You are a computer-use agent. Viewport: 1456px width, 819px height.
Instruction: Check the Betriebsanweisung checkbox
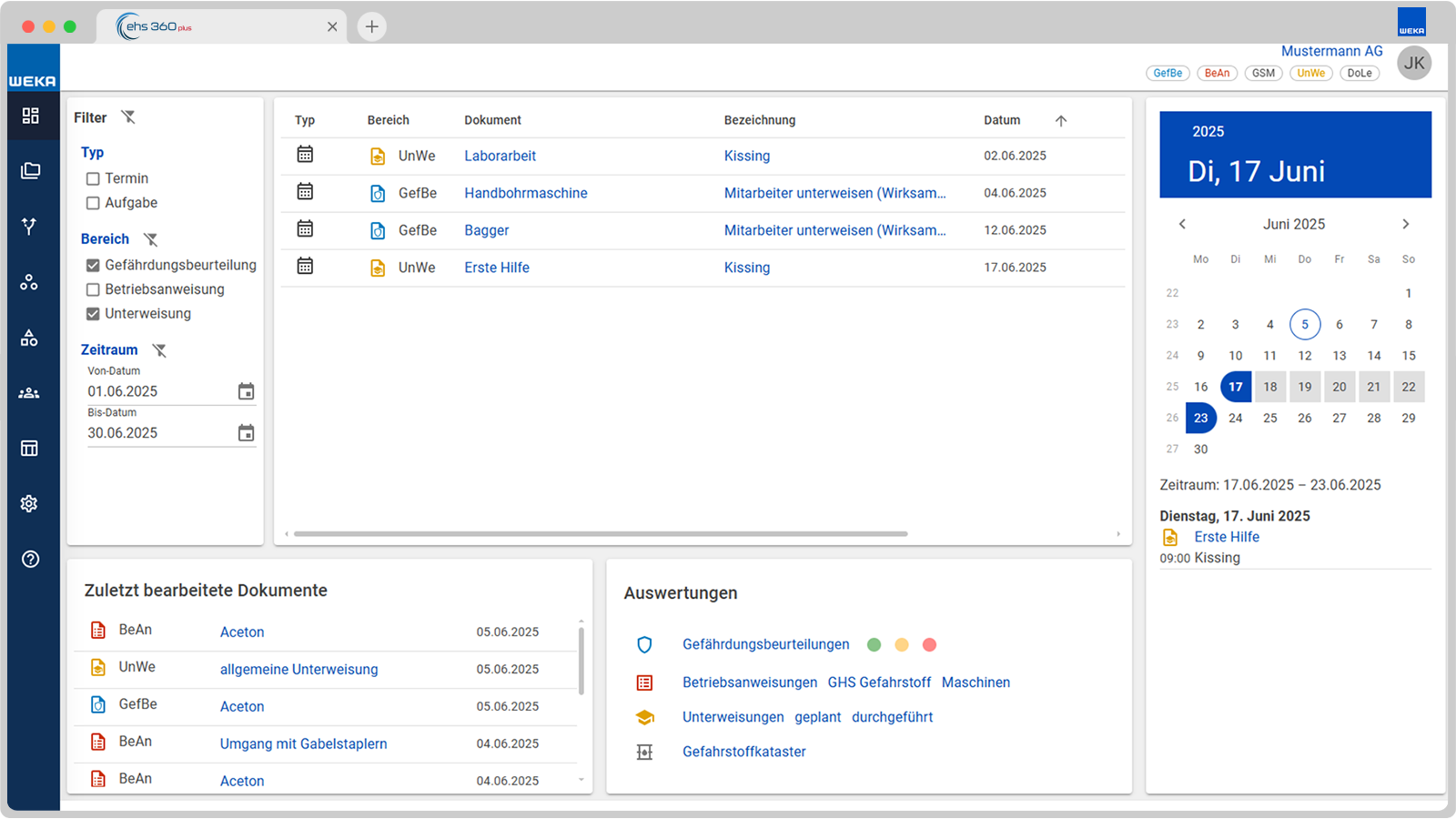[93, 289]
